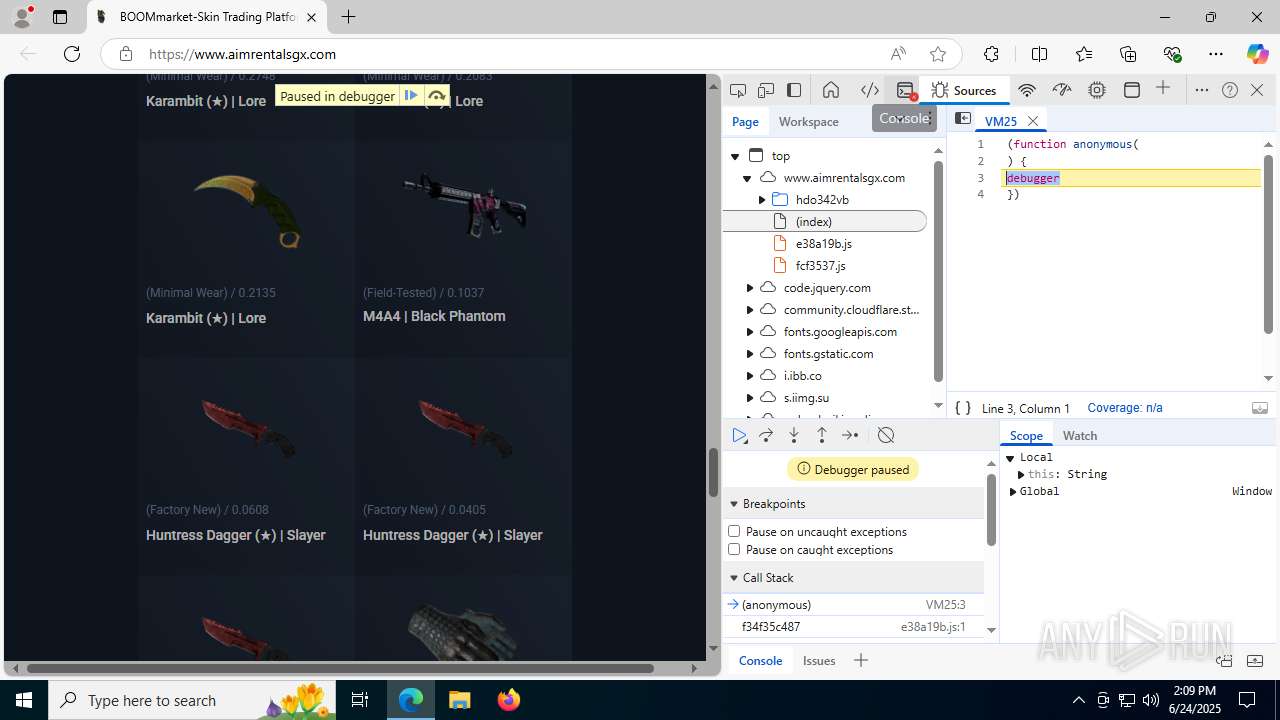Click the Step icon in debugger toolbar
The width and height of the screenshot is (1280, 720).
(x=850, y=435)
